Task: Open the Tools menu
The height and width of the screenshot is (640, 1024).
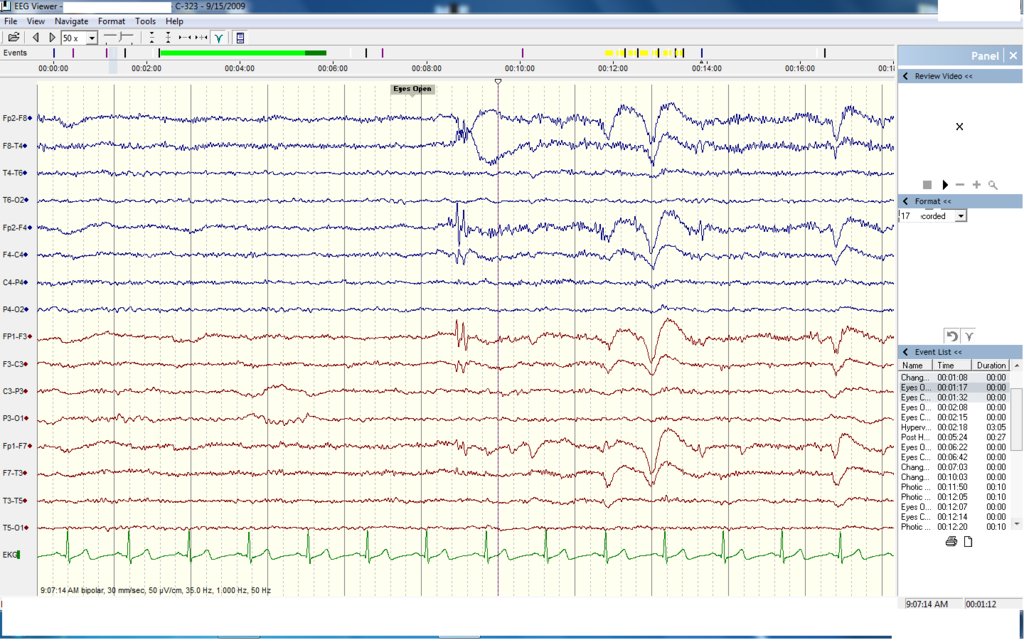Action: tap(145, 21)
